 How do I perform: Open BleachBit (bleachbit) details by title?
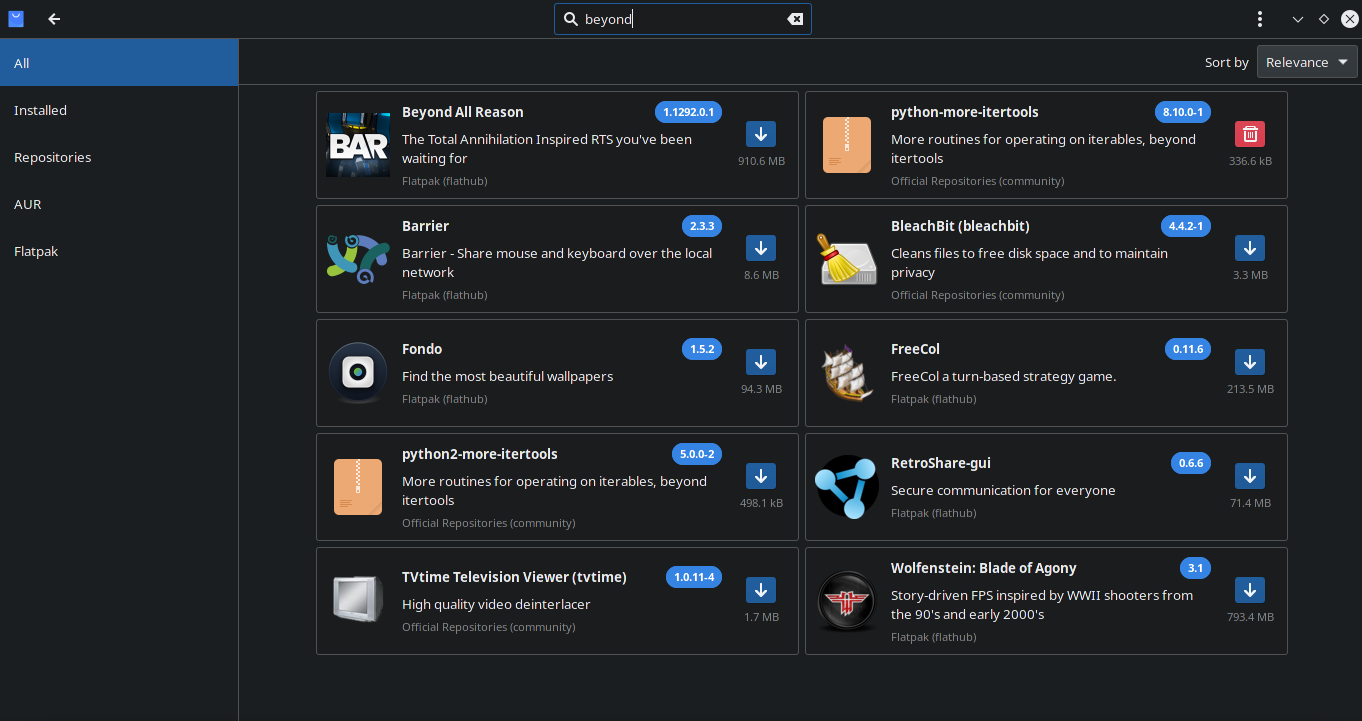click(960, 226)
